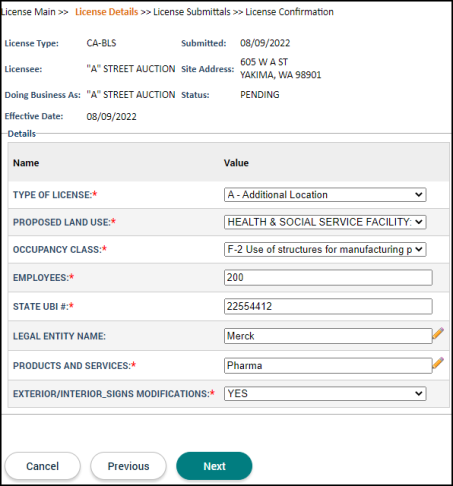Image resolution: width=453 pixels, height=486 pixels.
Task: Click the pencil icon beside Products and Services
Action: (x=438, y=363)
